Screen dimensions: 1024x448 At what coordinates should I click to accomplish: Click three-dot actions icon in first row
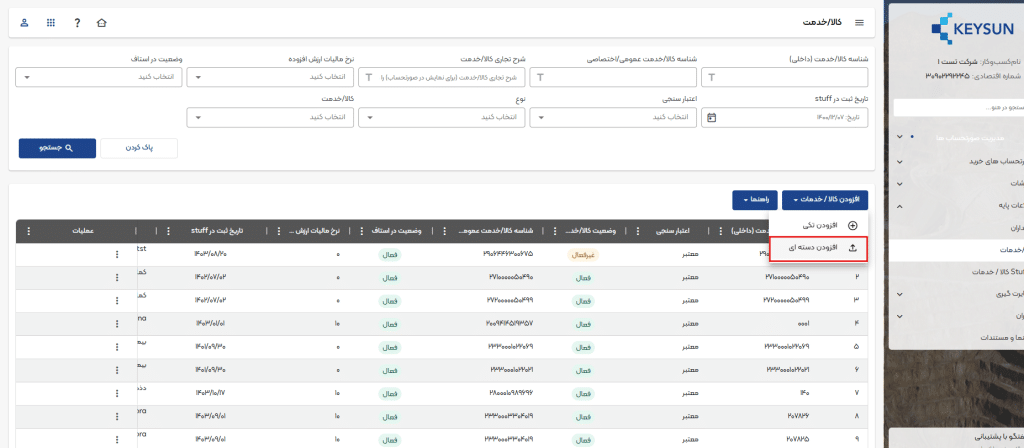(116, 254)
